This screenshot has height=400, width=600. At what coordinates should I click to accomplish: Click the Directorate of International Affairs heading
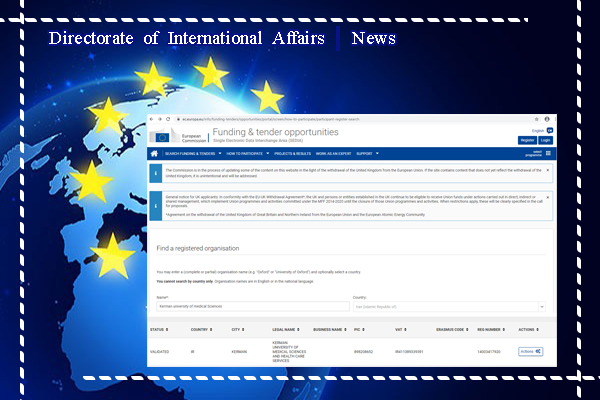click(x=187, y=38)
